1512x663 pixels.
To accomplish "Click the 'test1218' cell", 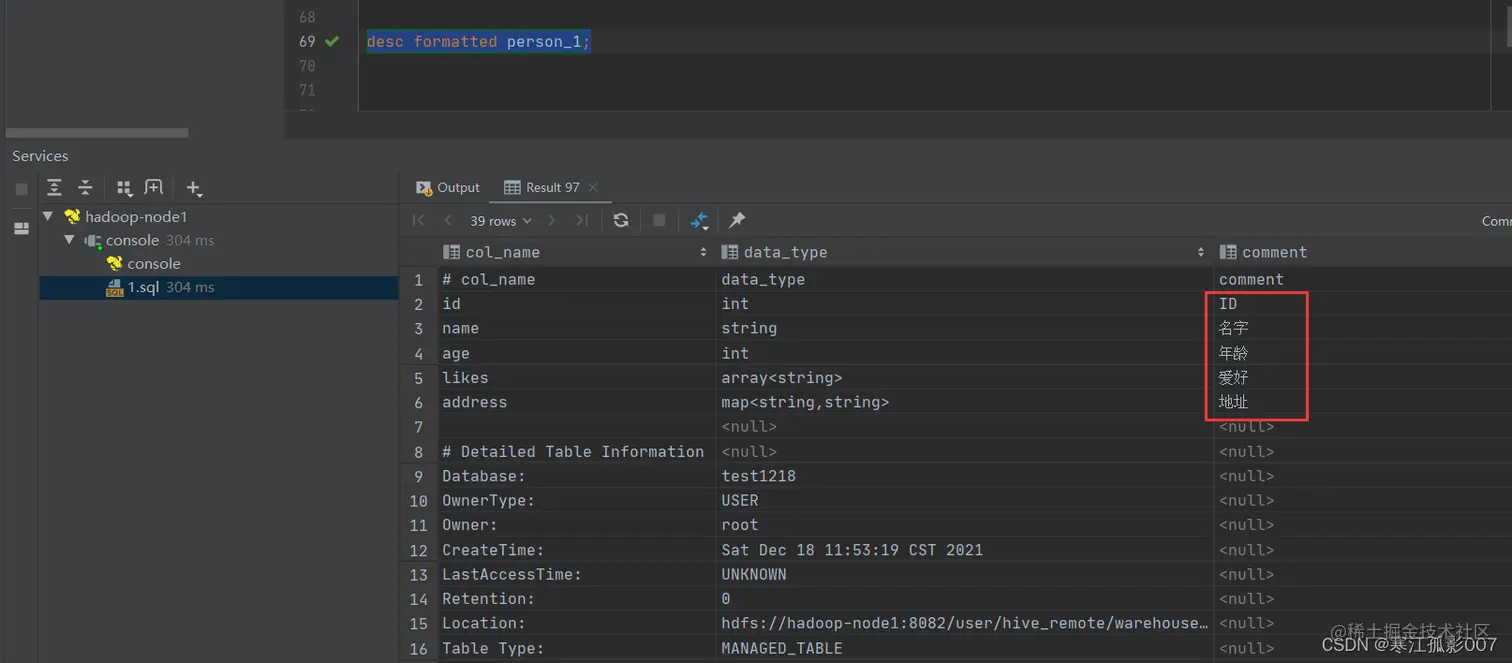I will tap(964, 476).
